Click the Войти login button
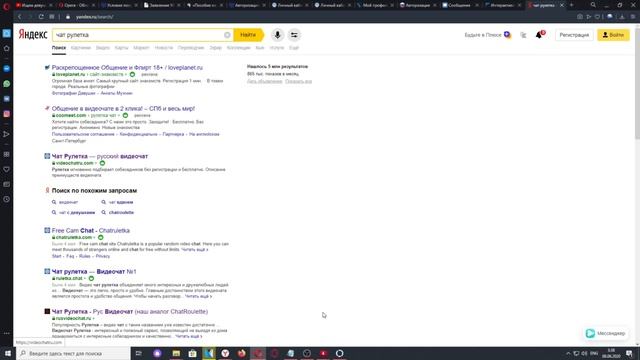The image size is (640, 360). coord(613,35)
